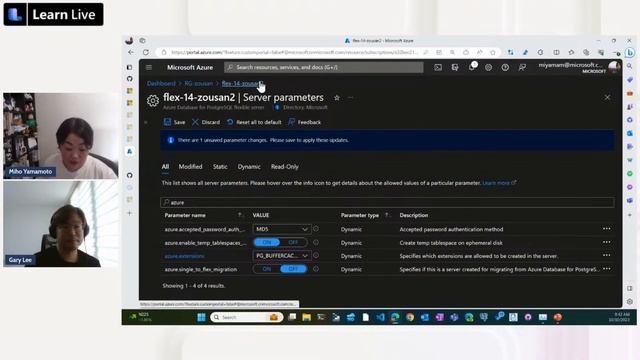Open PowerPoint from the taskbar
The width and height of the screenshot is (640, 360).
tap(558, 317)
